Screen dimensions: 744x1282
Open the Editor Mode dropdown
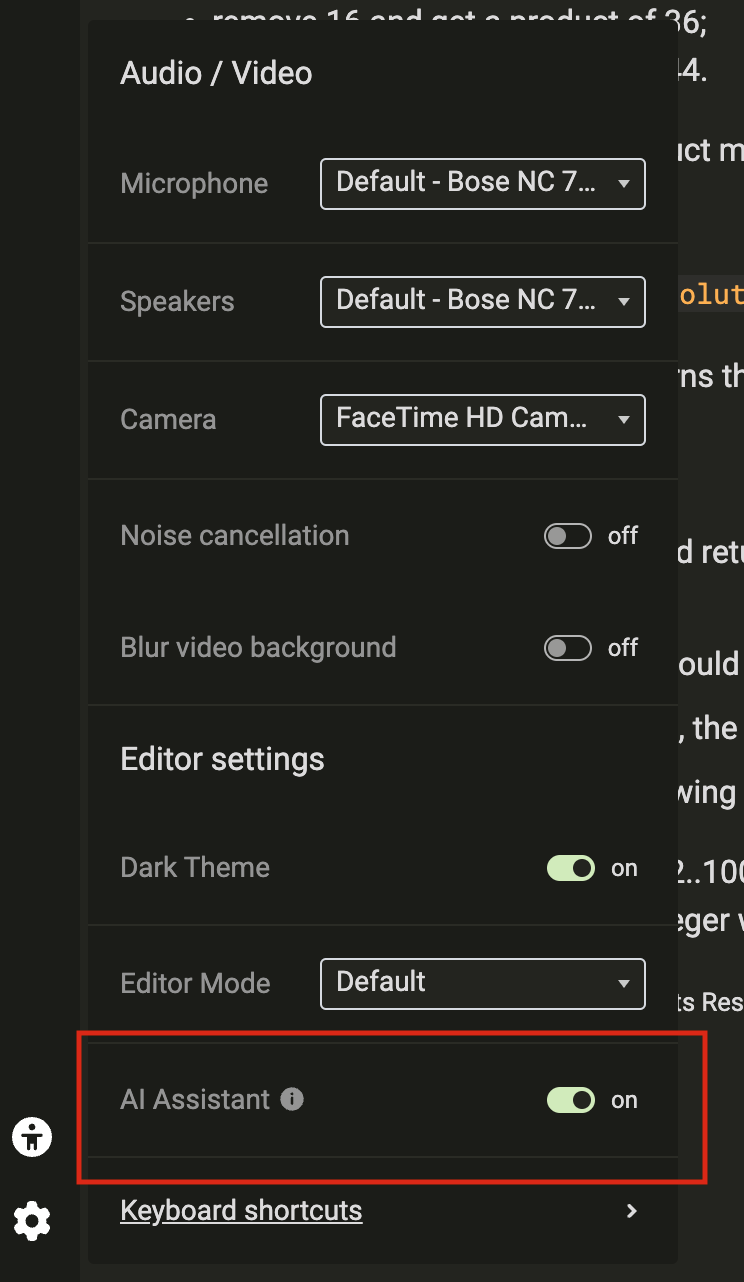[482, 984]
